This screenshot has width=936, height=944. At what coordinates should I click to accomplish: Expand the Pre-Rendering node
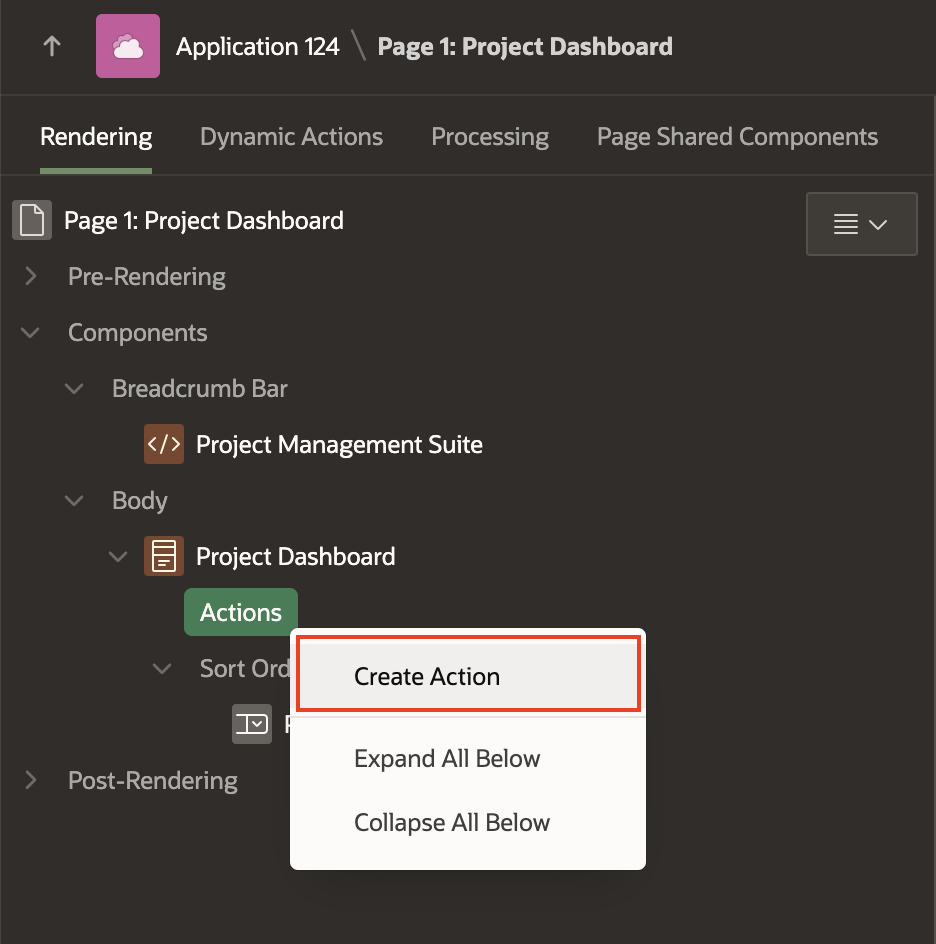click(x=31, y=276)
